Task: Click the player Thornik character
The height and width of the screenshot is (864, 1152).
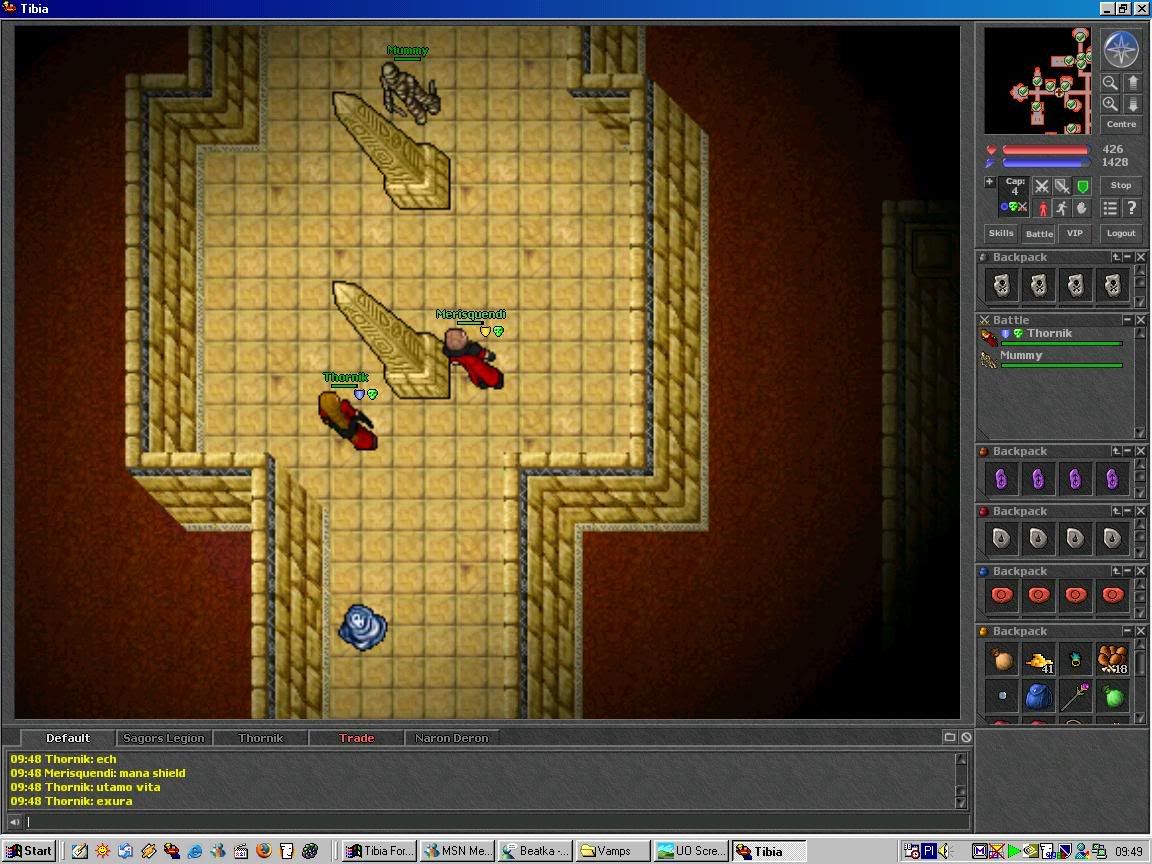Action: 347,420
